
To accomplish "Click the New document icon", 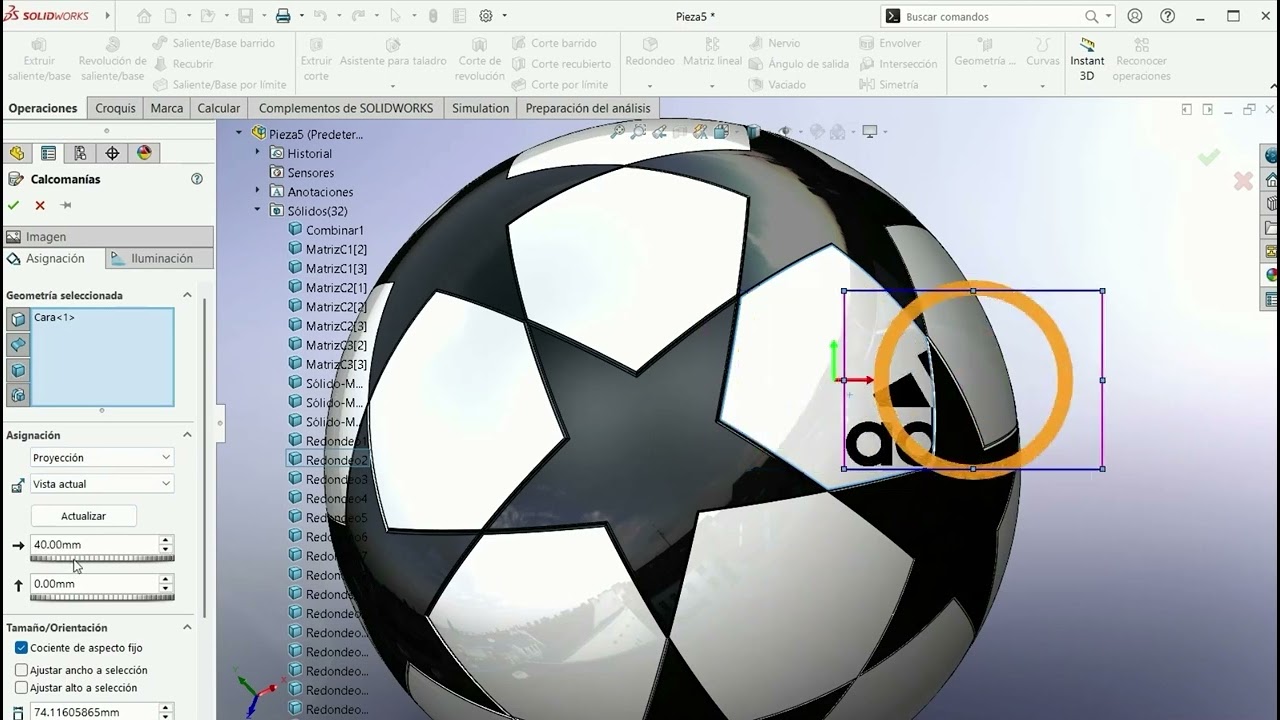I will (x=171, y=16).
